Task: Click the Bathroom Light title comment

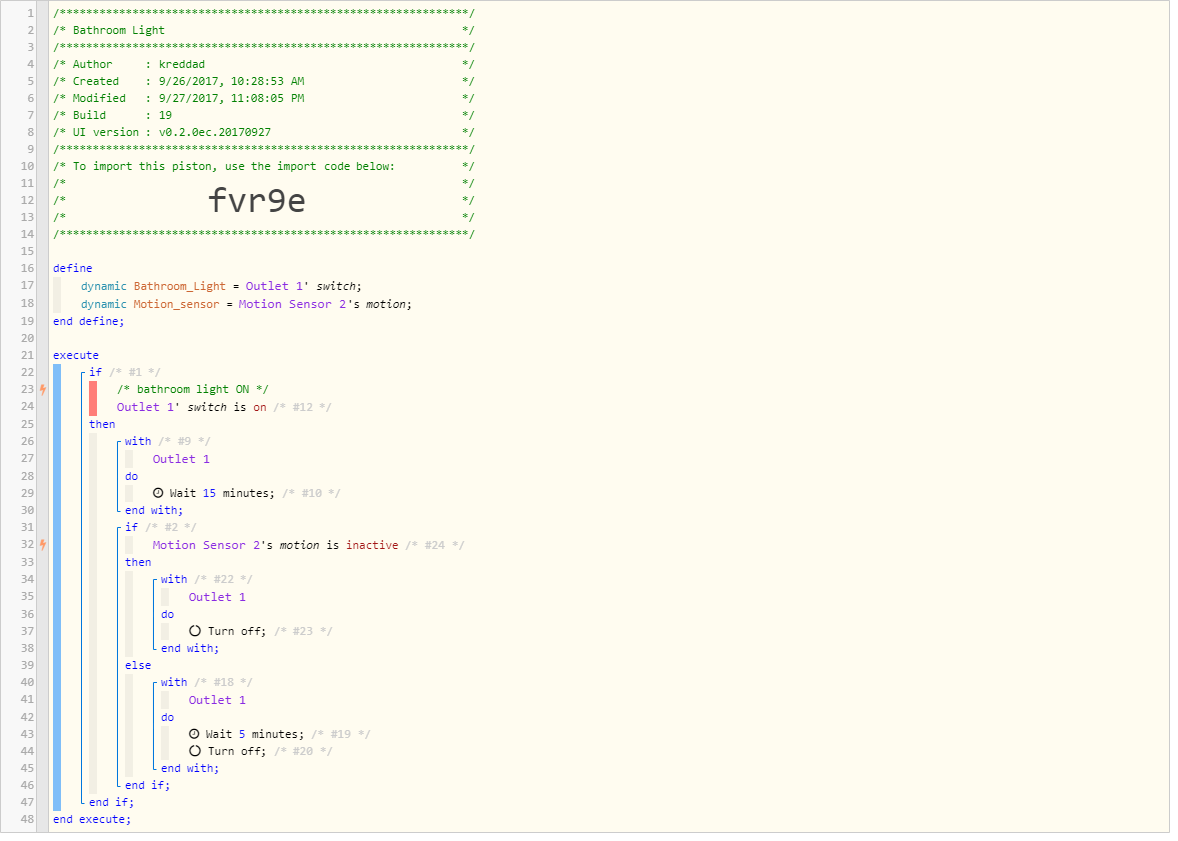Action: click(119, 30)
